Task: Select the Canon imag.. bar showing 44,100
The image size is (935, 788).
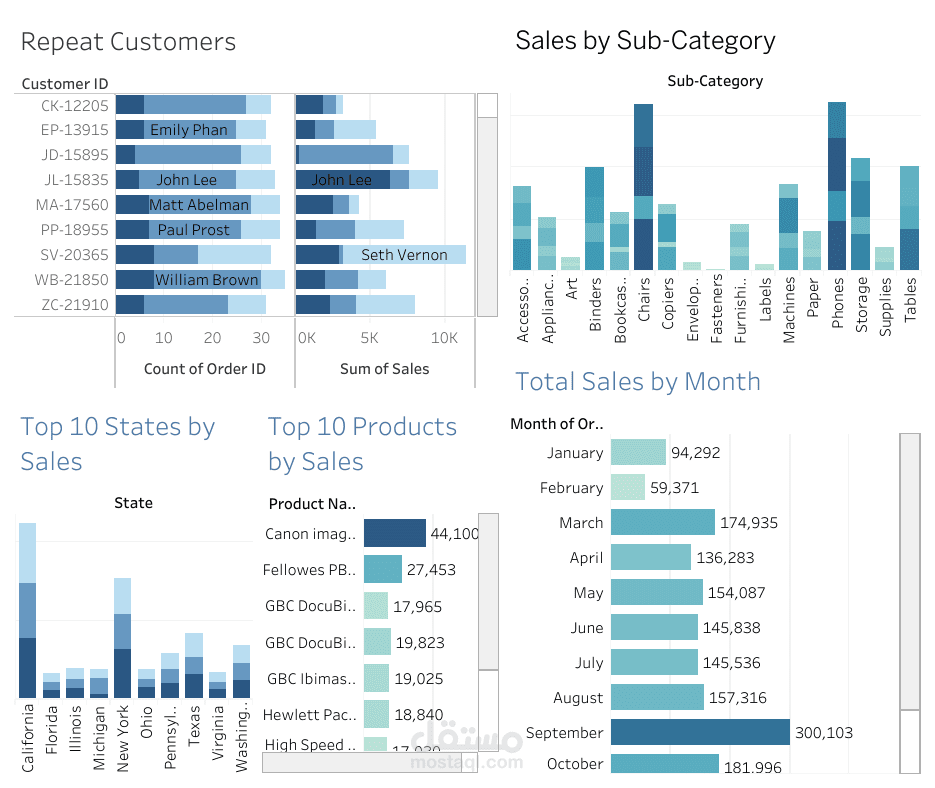Action: (x=394, y=533)
